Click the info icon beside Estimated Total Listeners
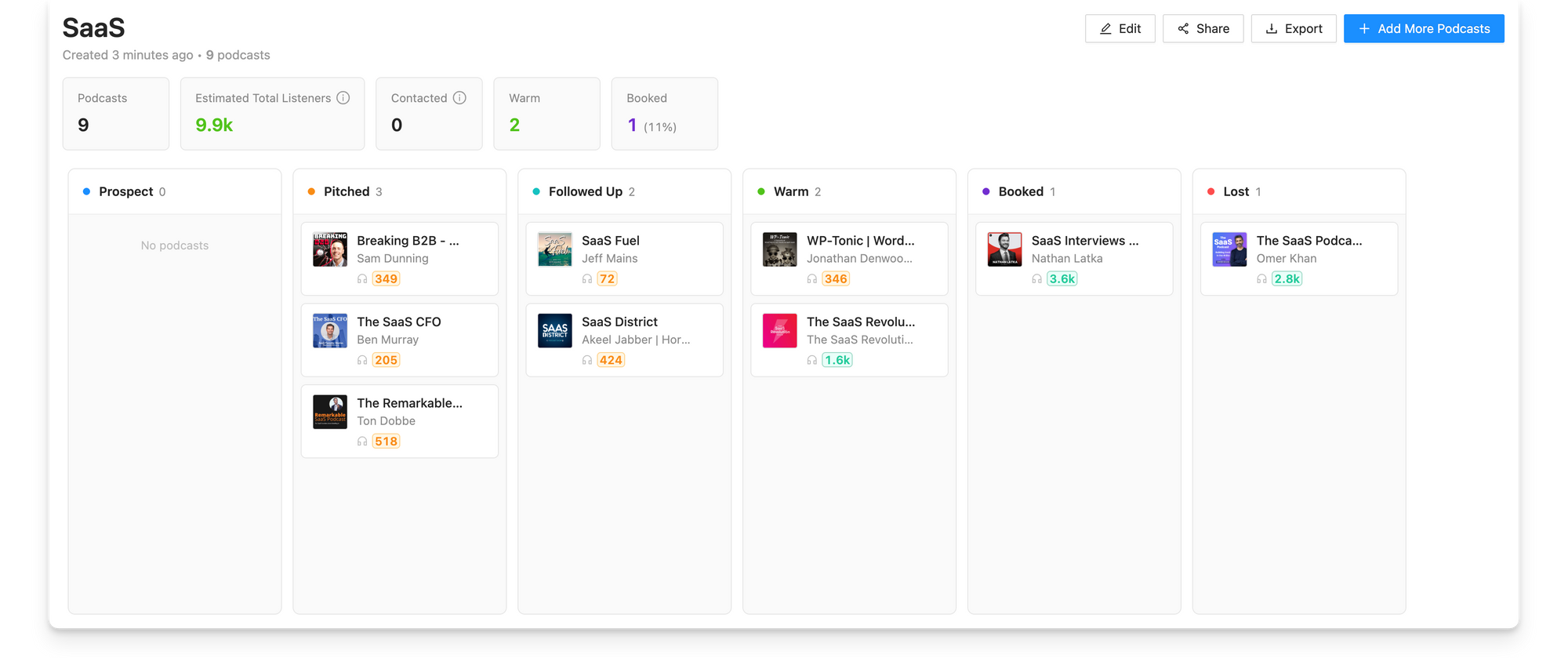 pyautogui.click(x=343, y=98)
